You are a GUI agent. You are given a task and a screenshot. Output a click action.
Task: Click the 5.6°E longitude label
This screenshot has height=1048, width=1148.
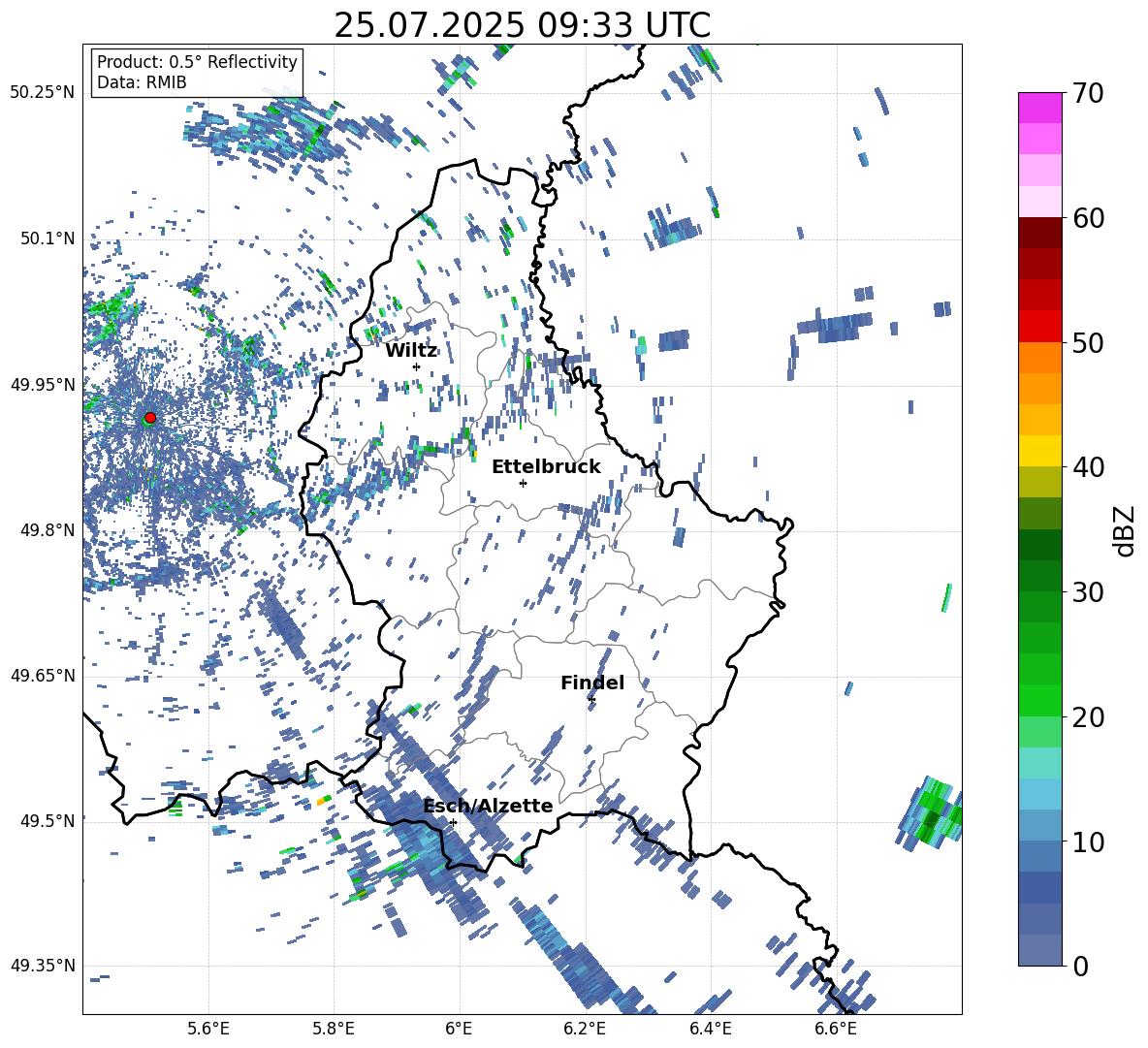[208, 1029]
